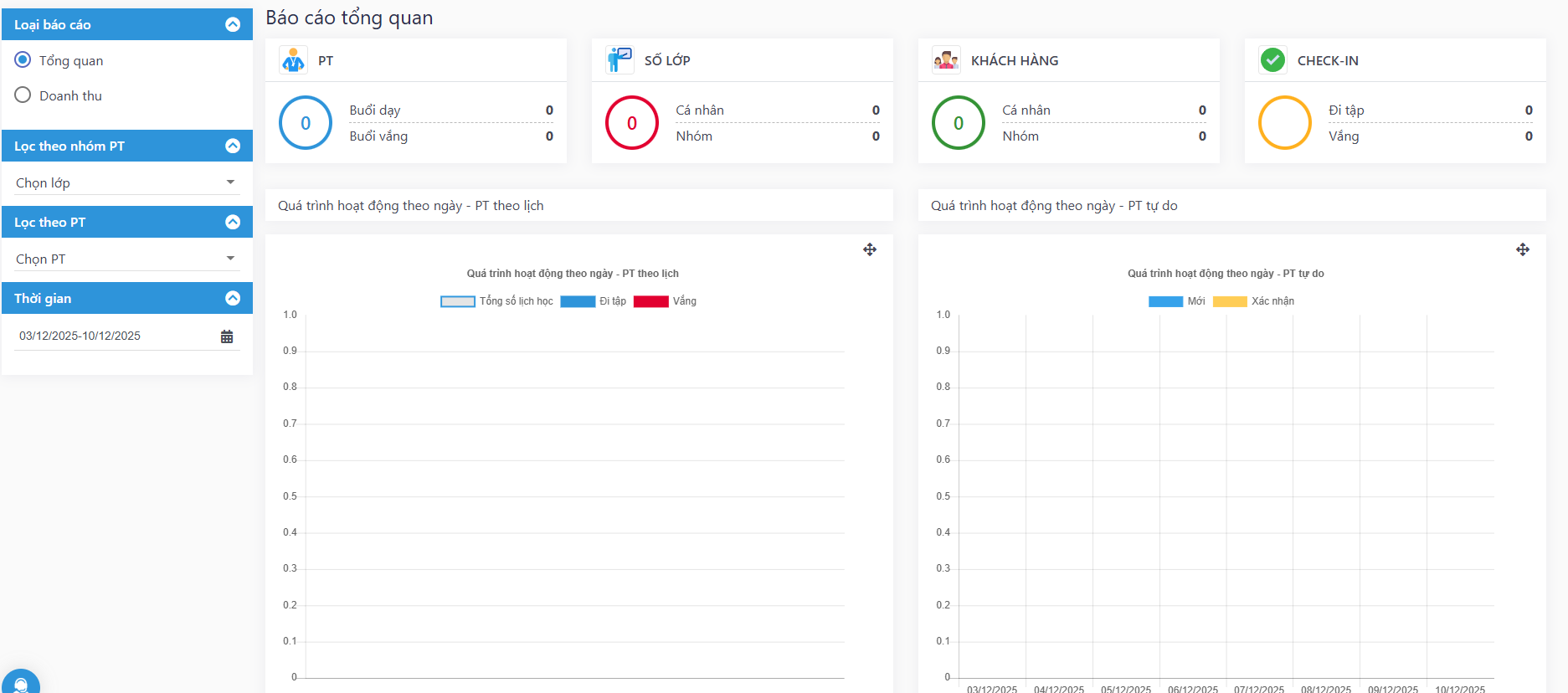
Task: Toggle Xác nhận legend in PT tự do chart
Action: click(x=1254, y=301)
